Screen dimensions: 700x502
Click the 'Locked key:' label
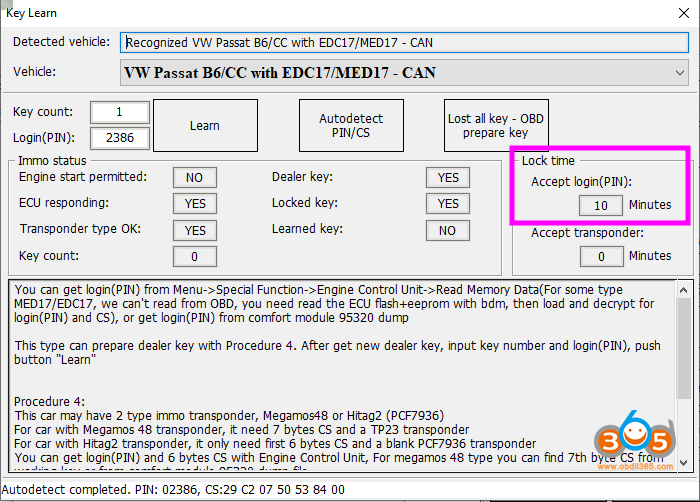pyautogui.click(x=305, y=203)
